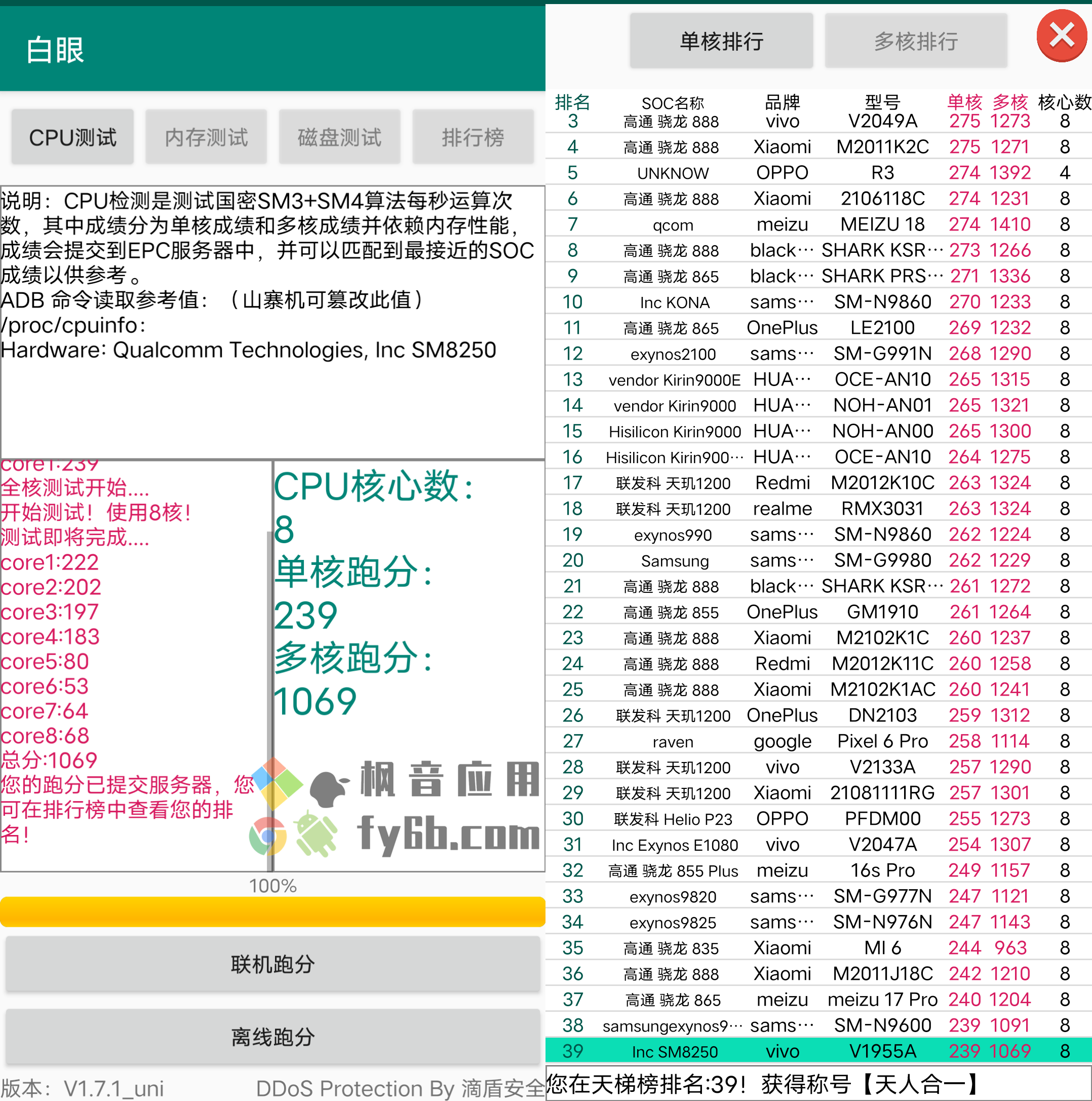Select highlighted row 39 vivo V1955A
The height and width of the screenshot is (1101, 1092).
[818, 1051]
